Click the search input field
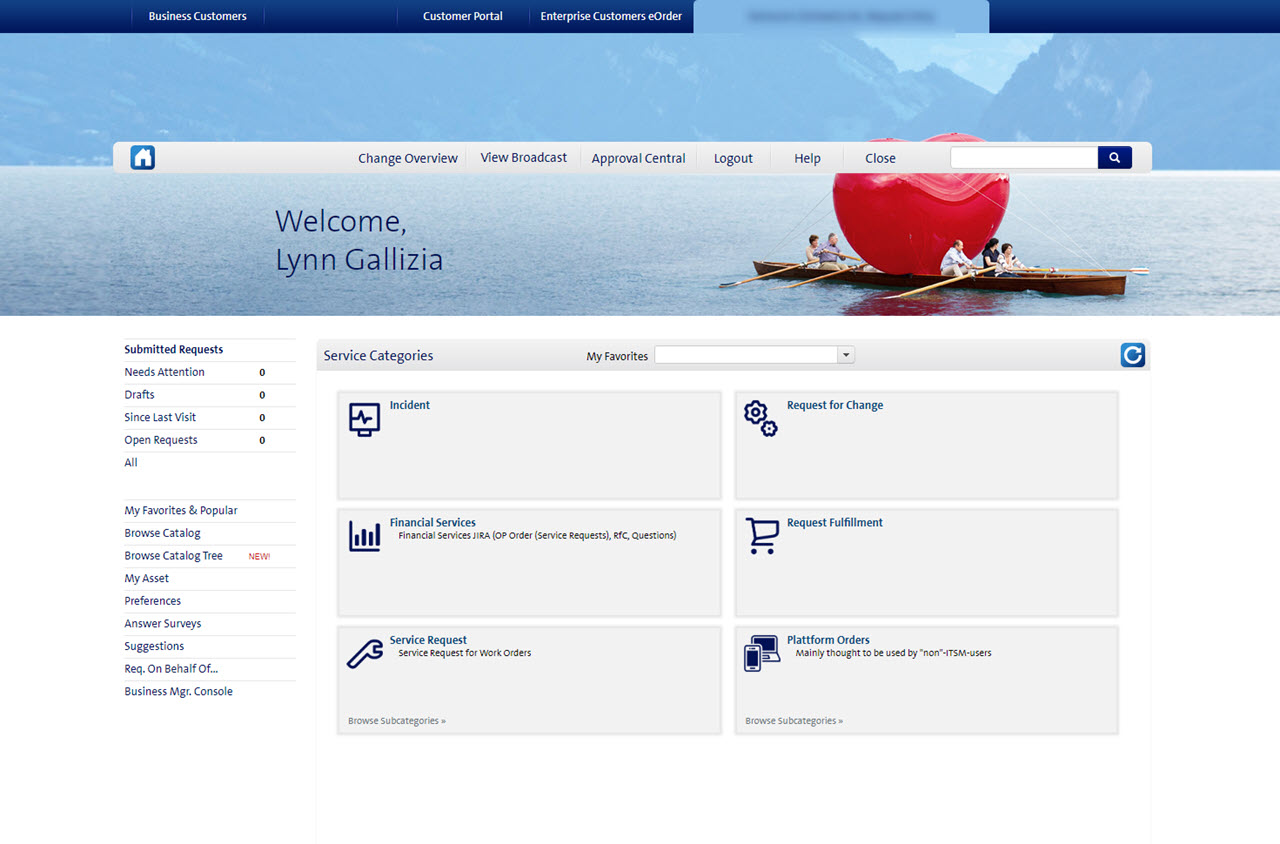1280x844 pixels. click(1023, 157)
